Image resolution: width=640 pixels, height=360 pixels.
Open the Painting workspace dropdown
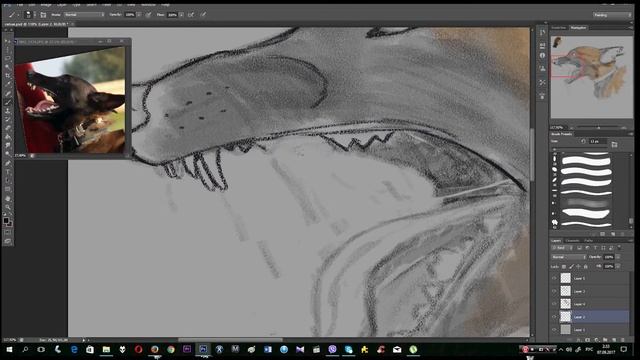[x=612, y=15]
